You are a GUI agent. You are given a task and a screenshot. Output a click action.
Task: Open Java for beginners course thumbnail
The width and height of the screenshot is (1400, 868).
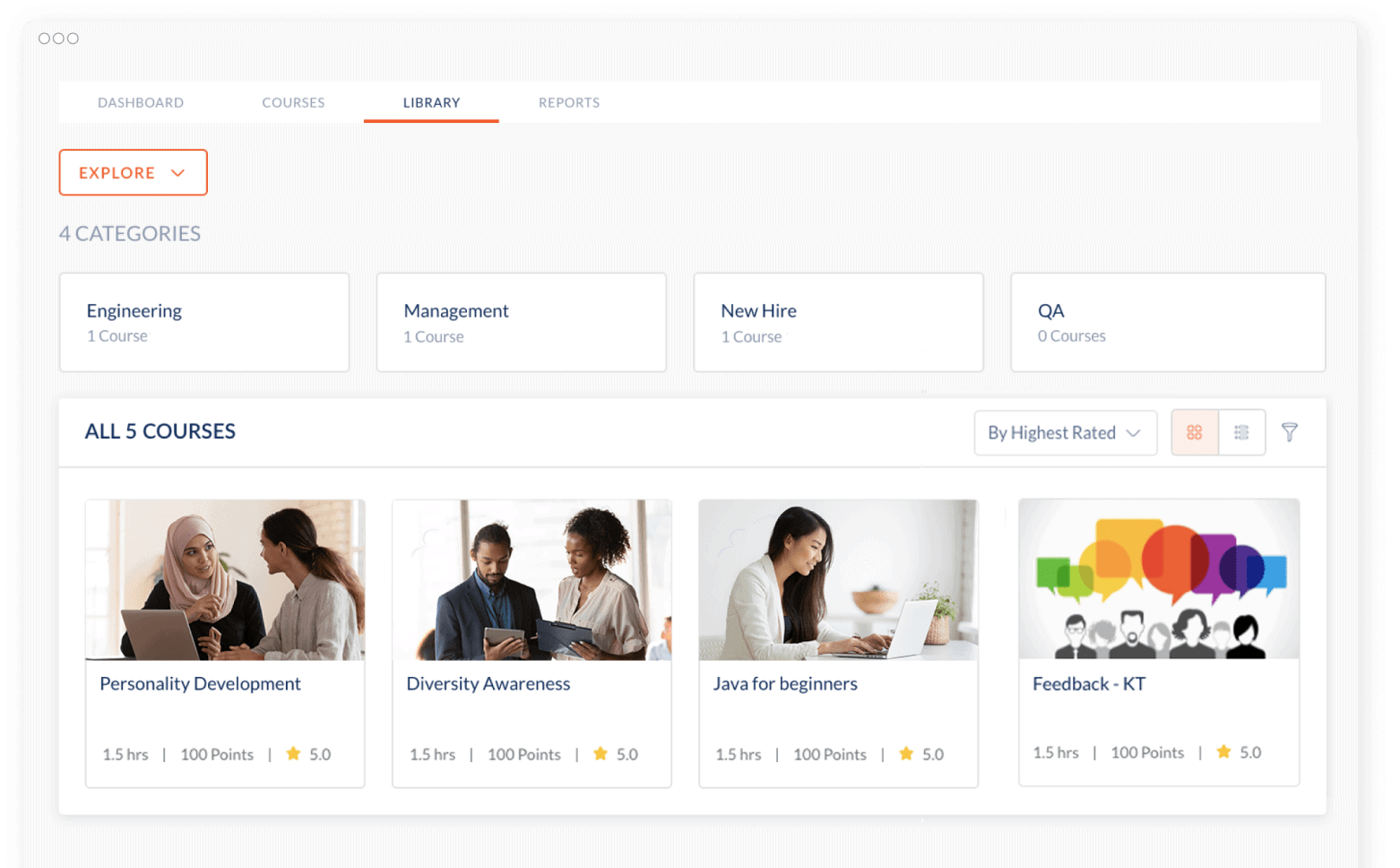(x=838, y=580)
